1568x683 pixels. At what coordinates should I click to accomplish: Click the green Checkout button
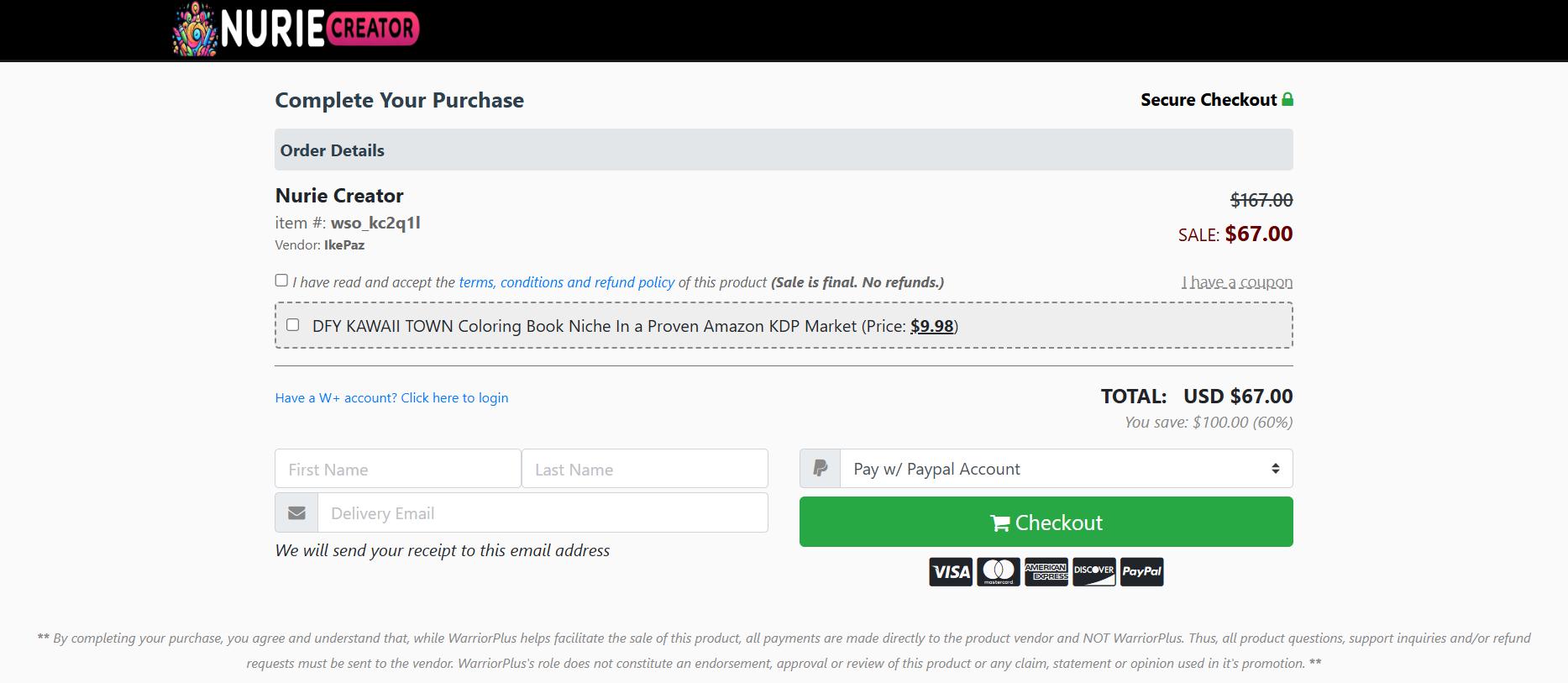click(1046, 522)
